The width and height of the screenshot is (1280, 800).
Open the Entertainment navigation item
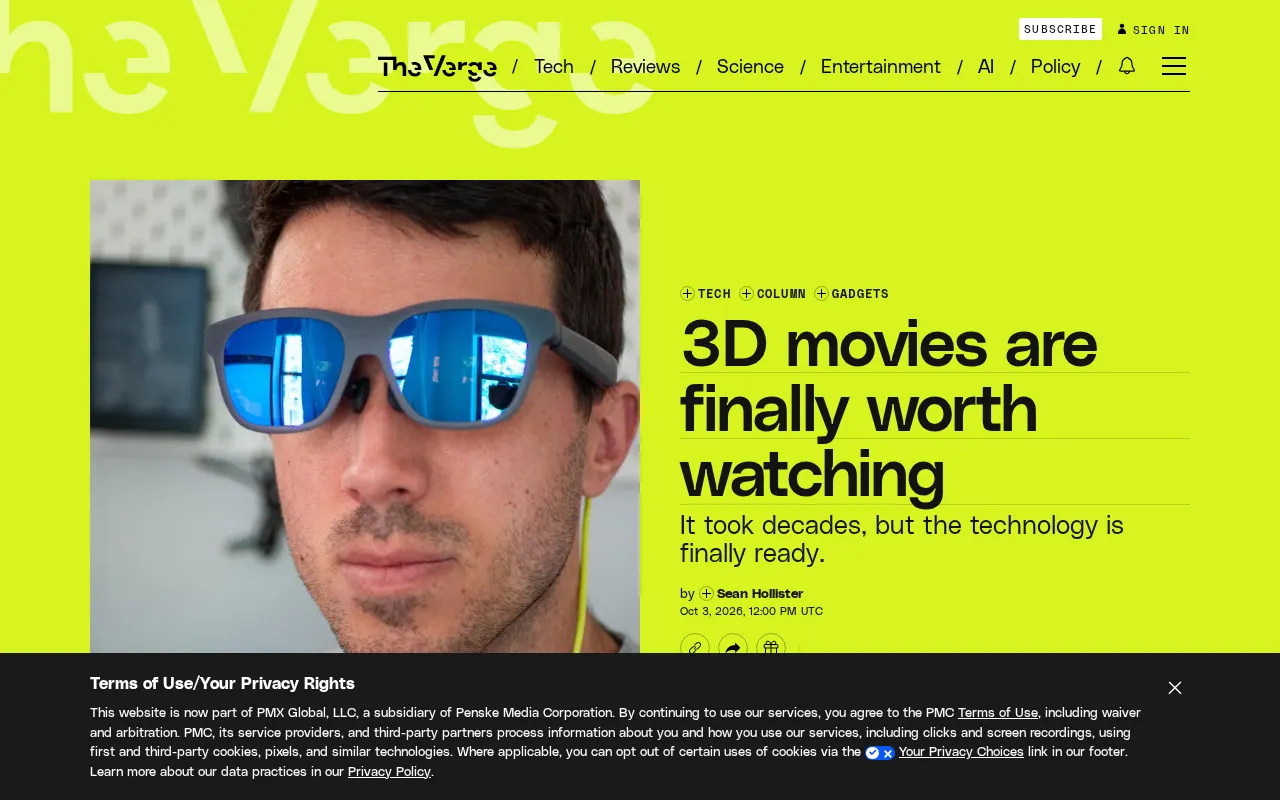[881, 66]
